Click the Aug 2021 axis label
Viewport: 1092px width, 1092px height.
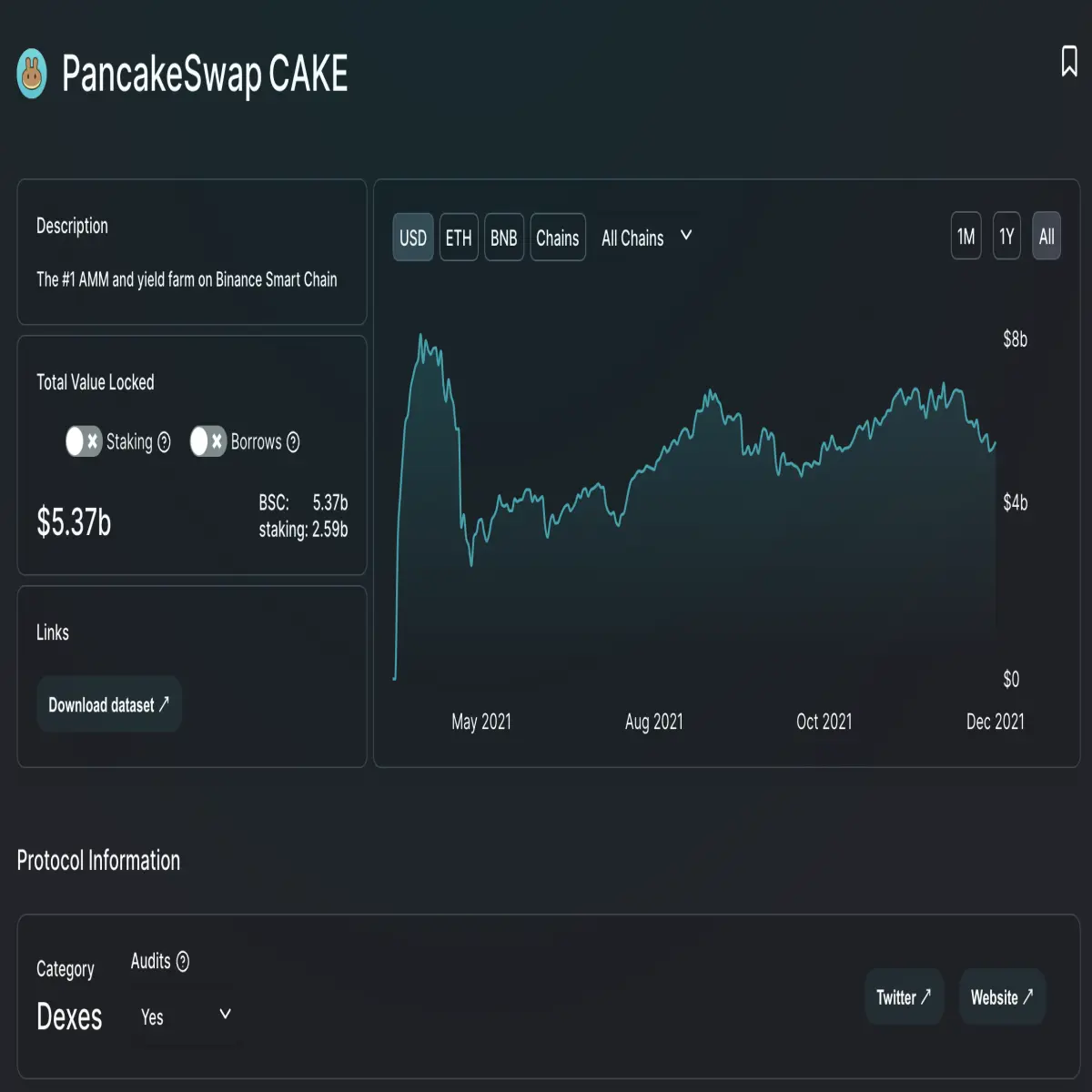click(654, 722)
